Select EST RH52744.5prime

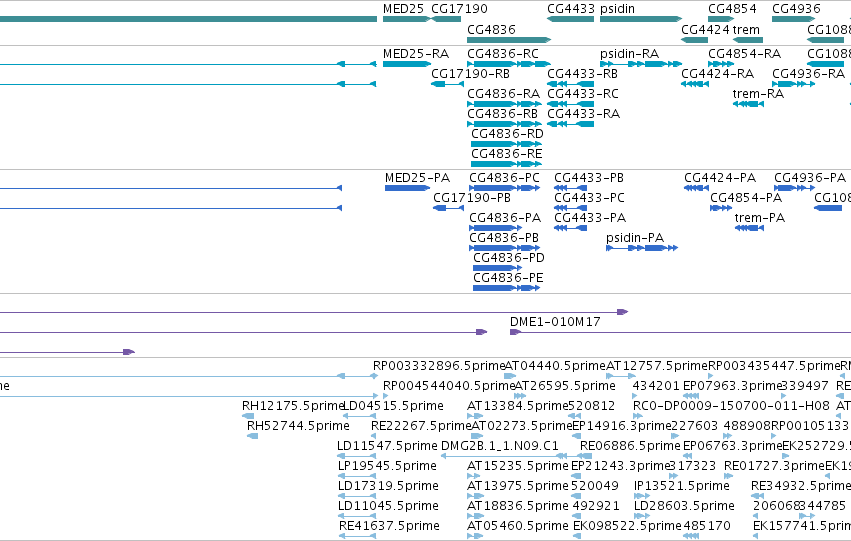[x=252, y=436]
